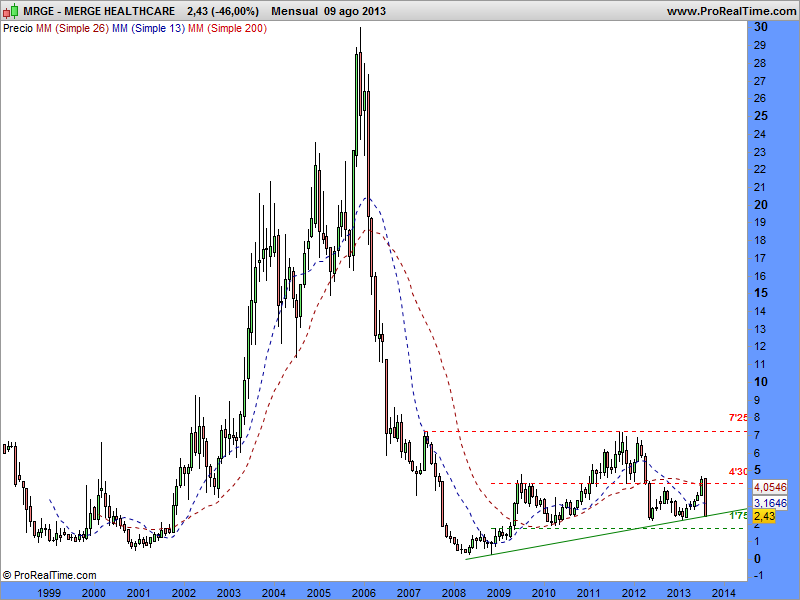Click the price change 2,43 (-46,00%)
This screenshot has width=800, height=600.
point(223,11)
